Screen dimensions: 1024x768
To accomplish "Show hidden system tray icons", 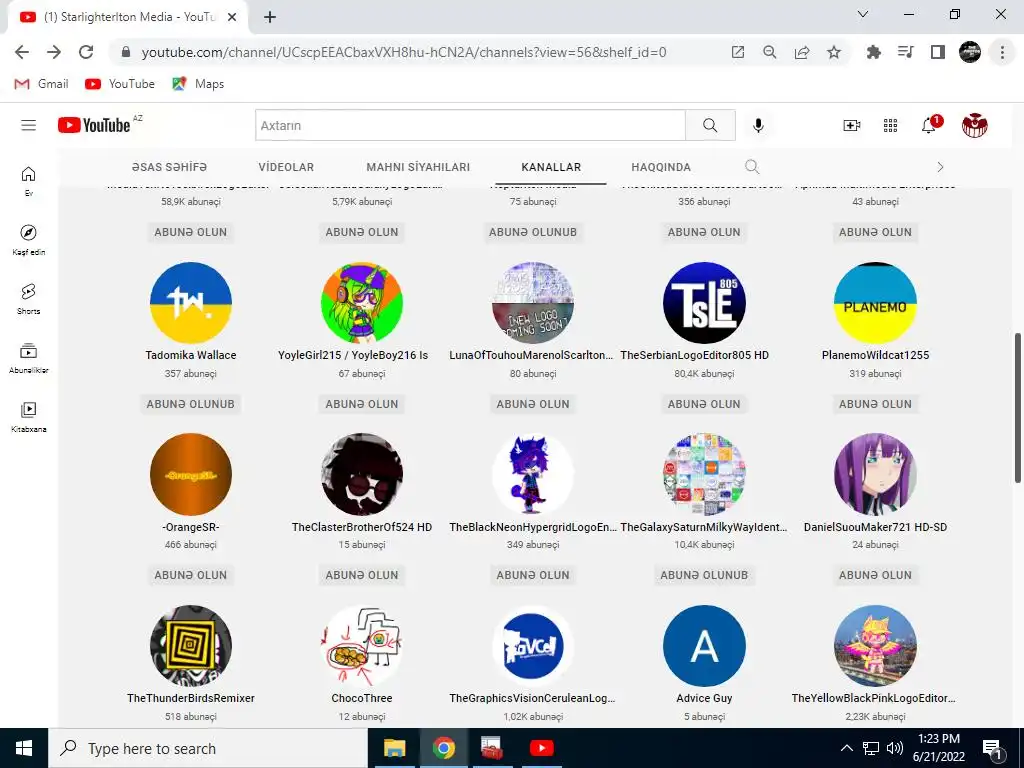I will tap(846, 748).
